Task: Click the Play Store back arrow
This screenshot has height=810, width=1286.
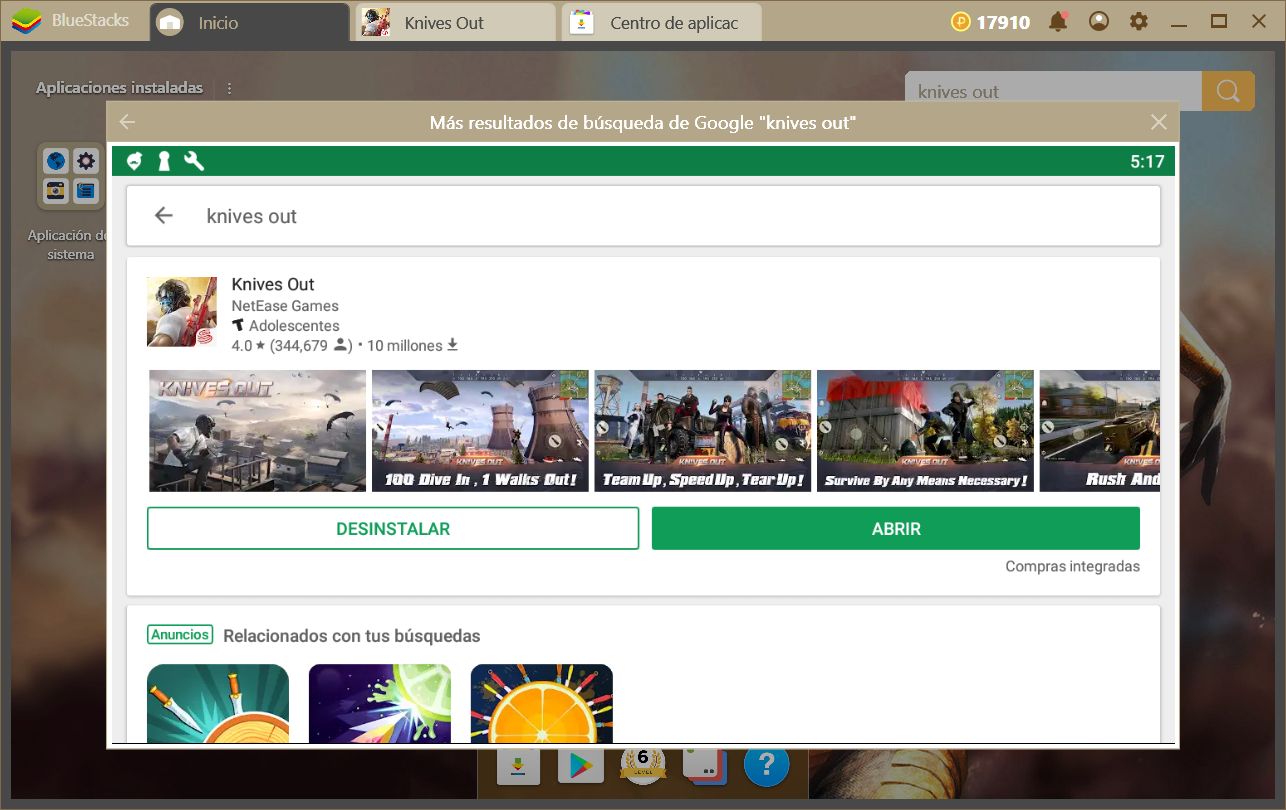Action: tap(164, 215)
